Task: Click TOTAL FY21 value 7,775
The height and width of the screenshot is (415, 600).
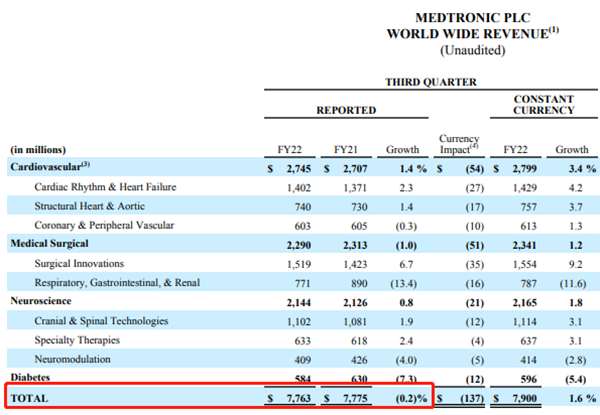Action: (x=355, y=398)
